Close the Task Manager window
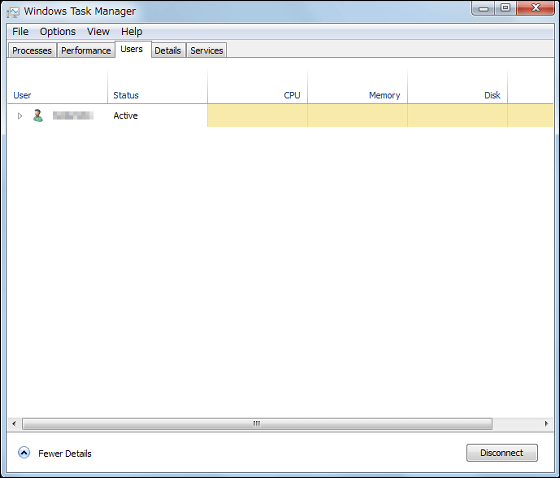The width and height of the screenshot is (560, 478). point(535,8)
